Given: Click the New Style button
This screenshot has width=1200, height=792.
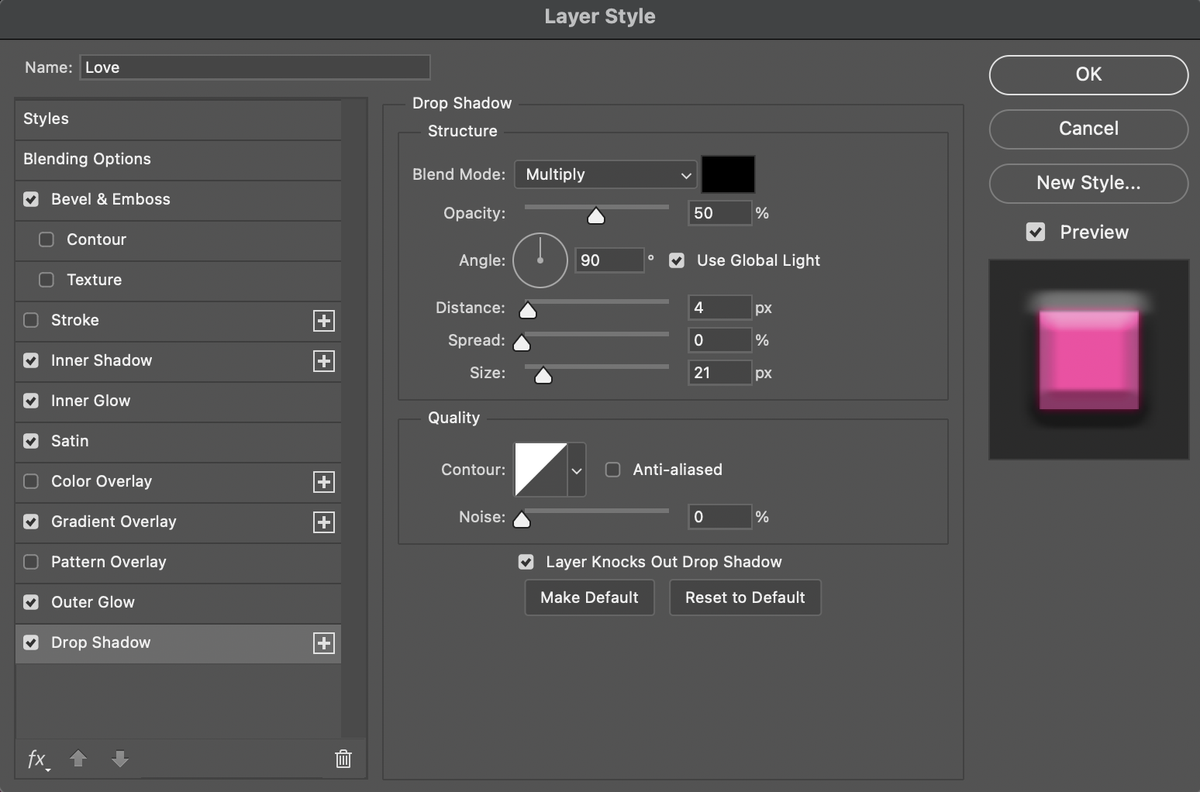Looking at the screenshot, I should (x=1088, y=183).
